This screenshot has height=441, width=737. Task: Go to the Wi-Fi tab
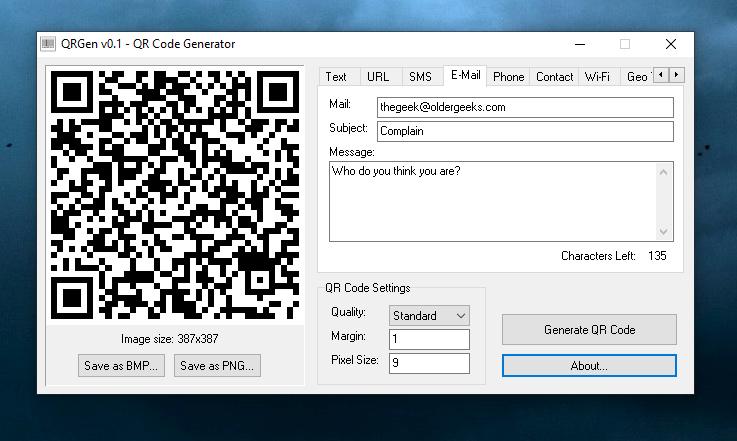597,77
